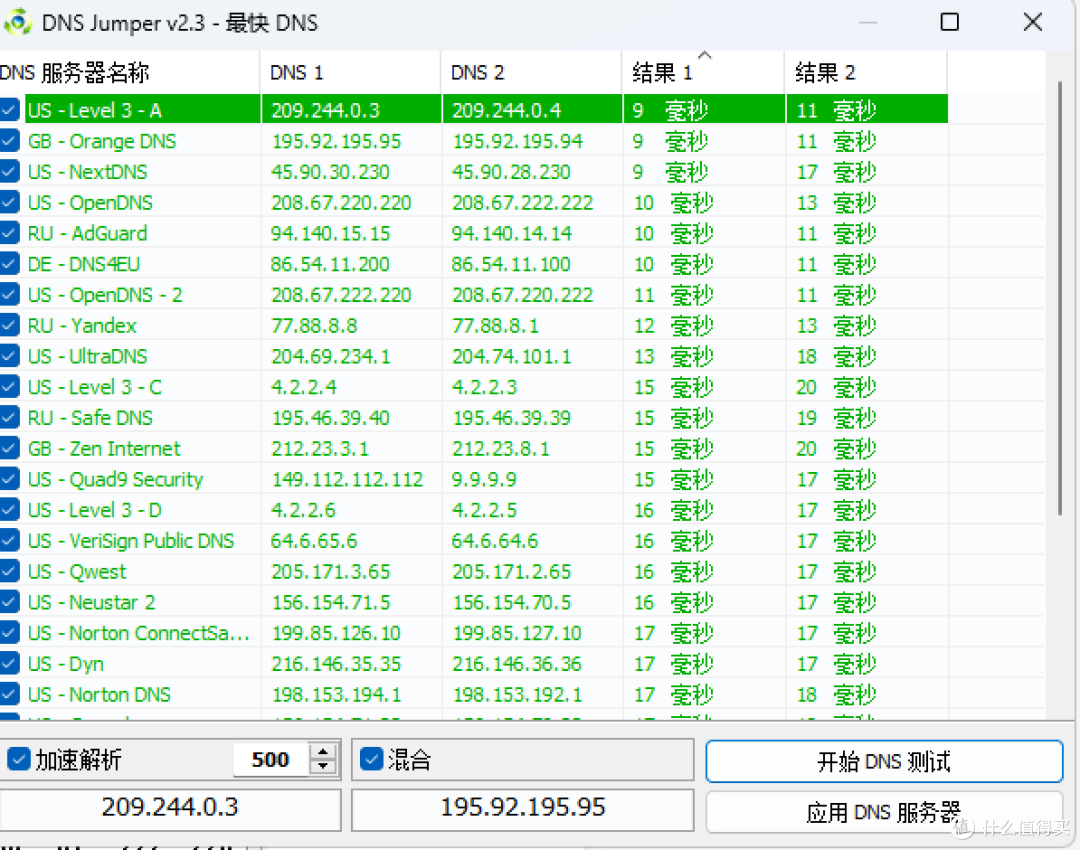Increase the 500 value with up arrow

point(322,751)
